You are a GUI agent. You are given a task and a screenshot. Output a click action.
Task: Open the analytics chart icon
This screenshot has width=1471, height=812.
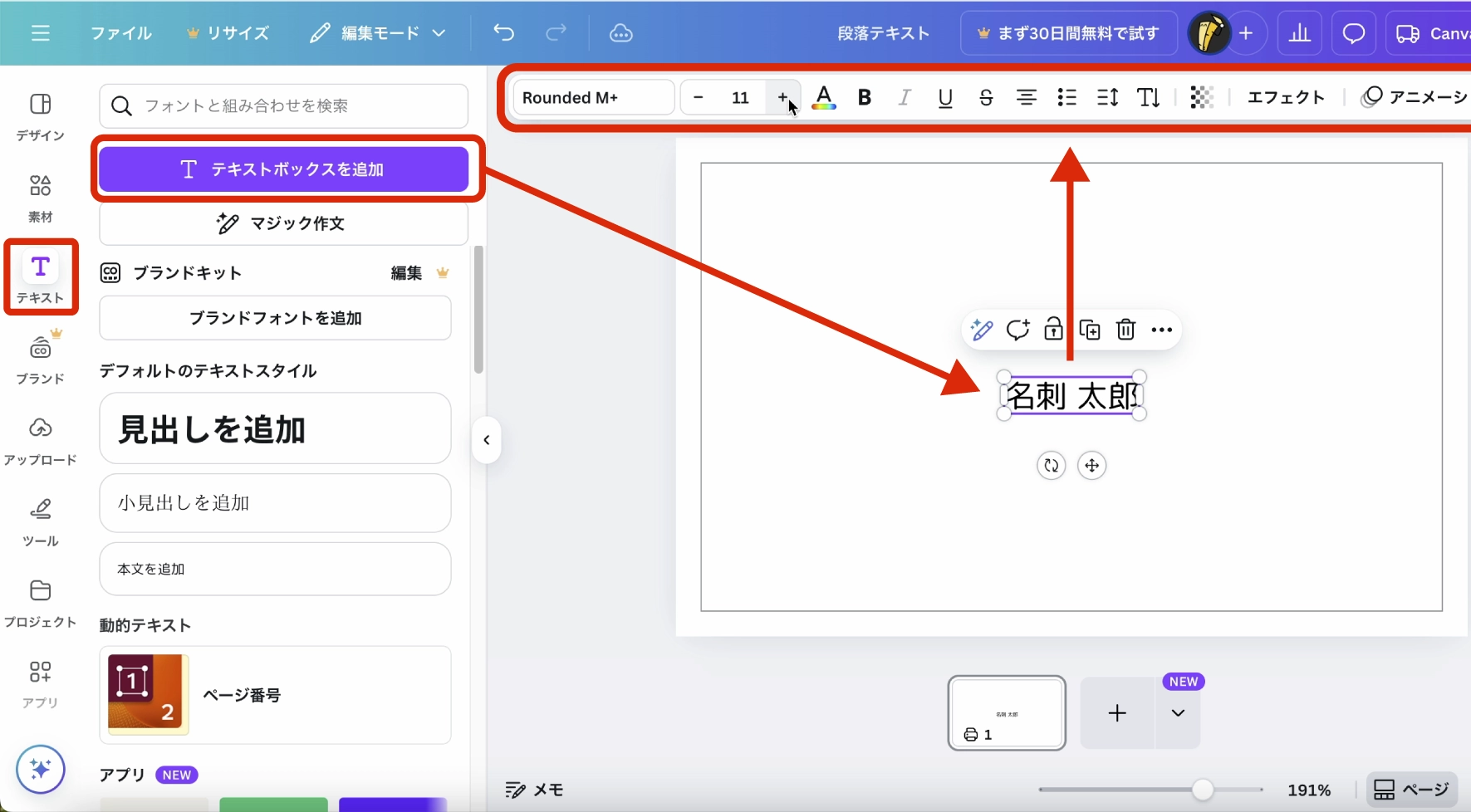[x=1300, y=33]
